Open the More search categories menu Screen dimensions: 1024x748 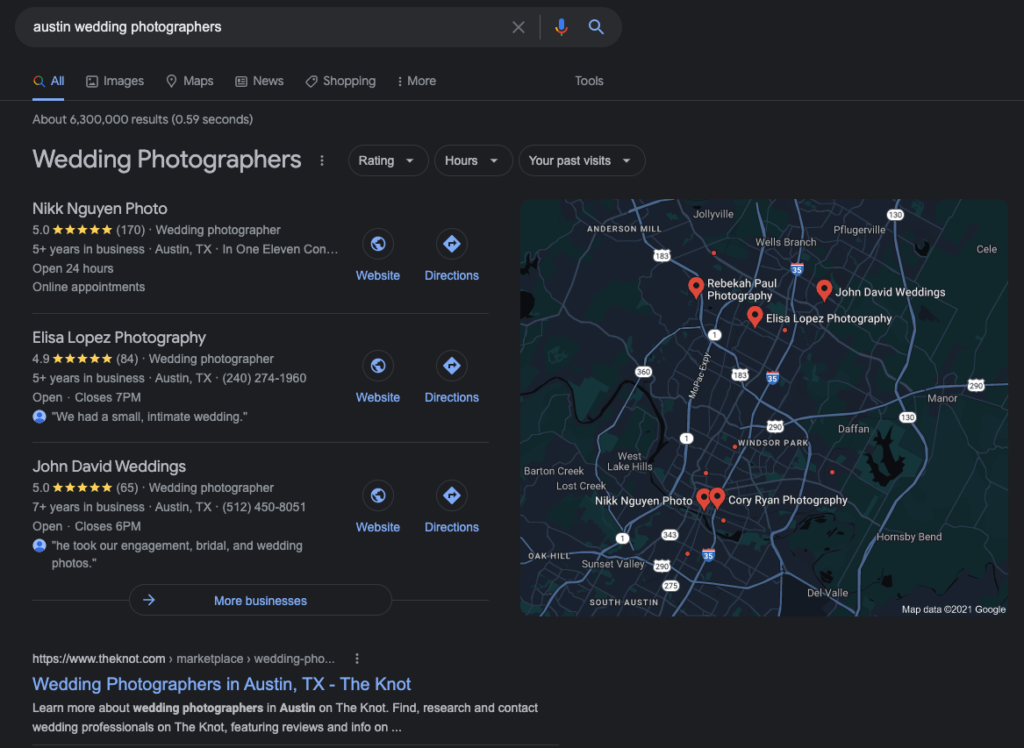[416, 81]
